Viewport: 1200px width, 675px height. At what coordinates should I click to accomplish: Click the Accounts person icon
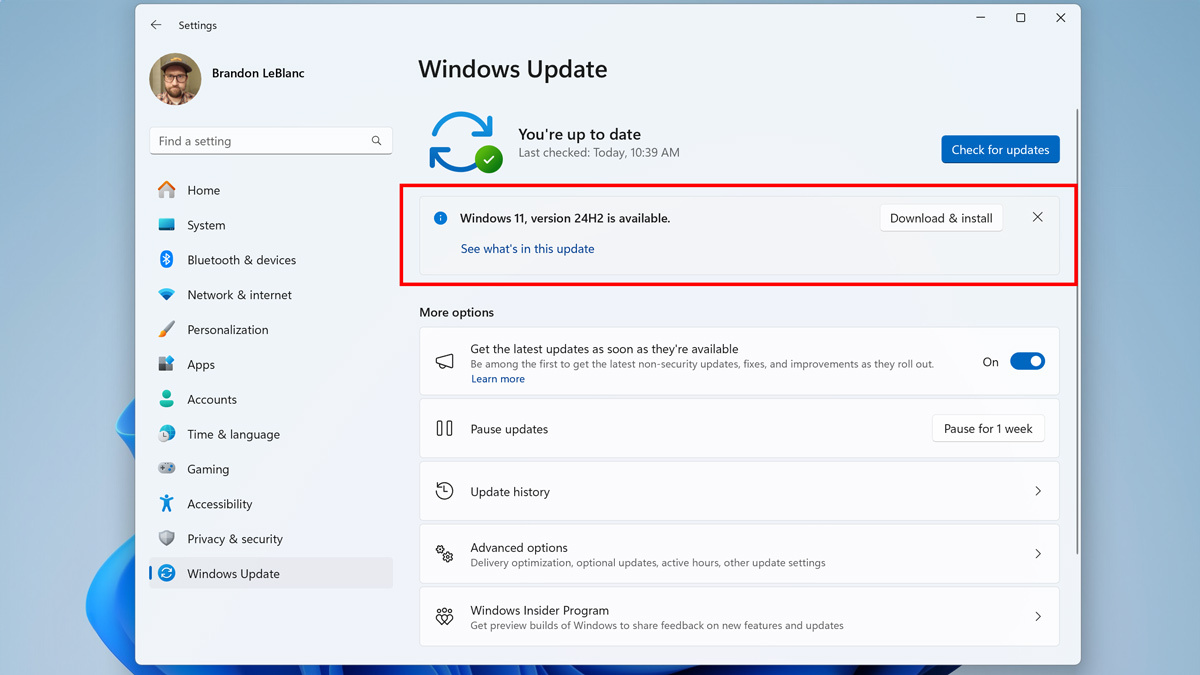(167, 399)
